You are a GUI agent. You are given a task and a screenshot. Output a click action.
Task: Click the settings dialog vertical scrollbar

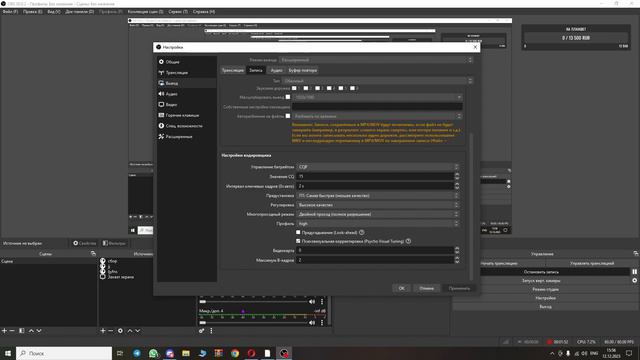(x=471, y=206)
